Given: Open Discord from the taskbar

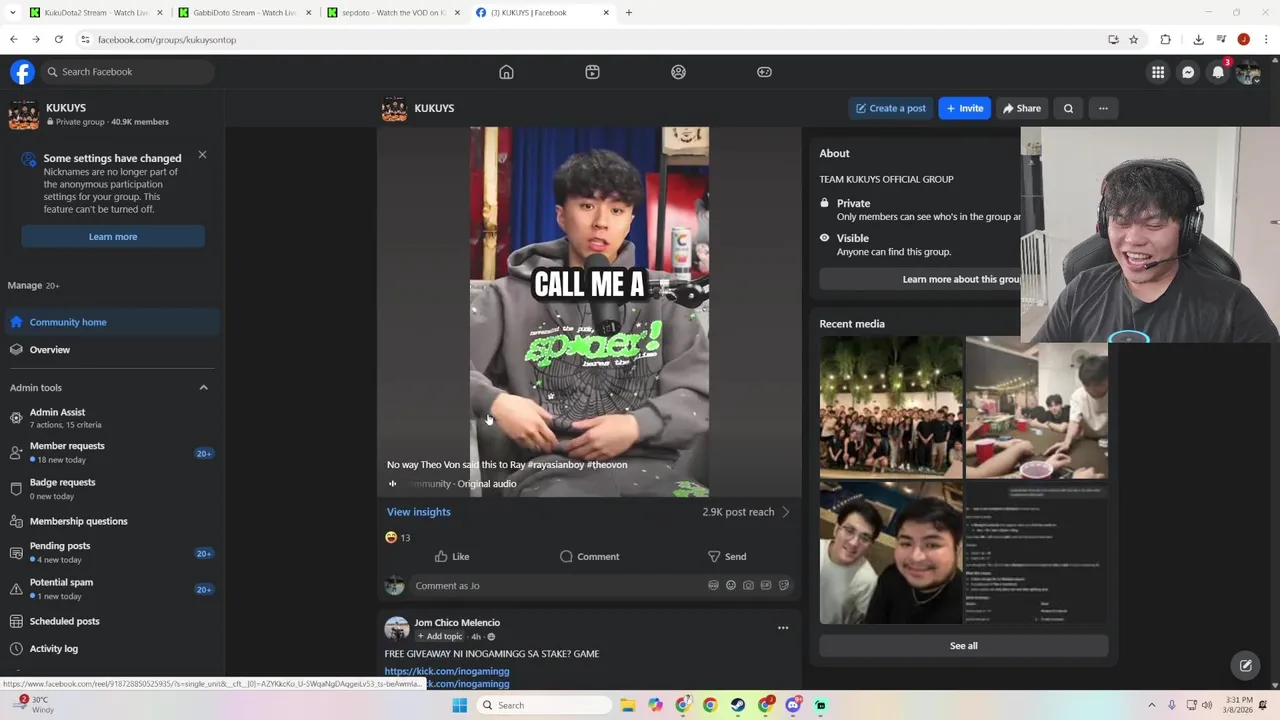Looking at the screenshot, I should click(x=793, y=705).
